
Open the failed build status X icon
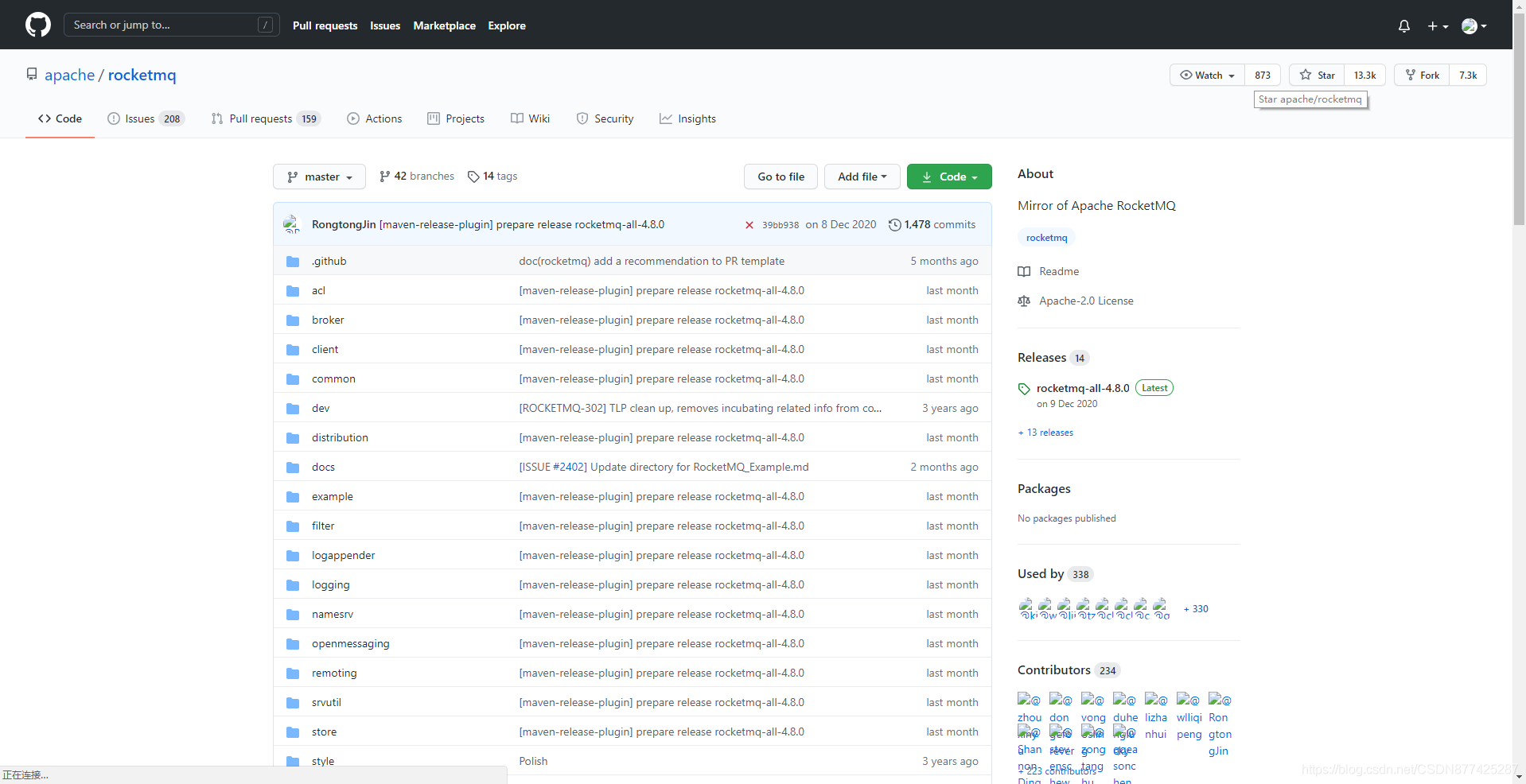click(x=749, y=225)
